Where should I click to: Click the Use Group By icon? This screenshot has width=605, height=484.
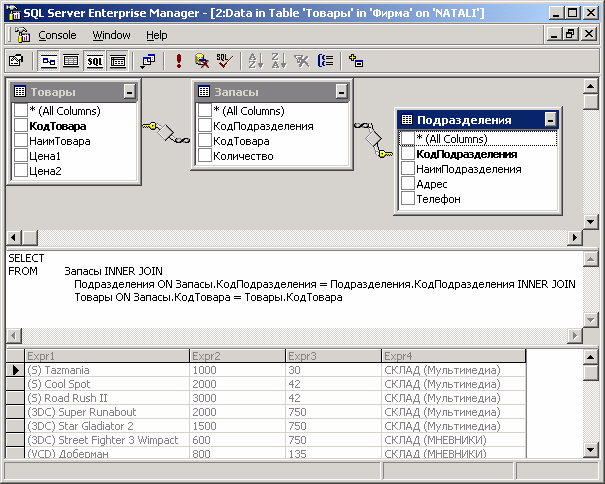(325, 61)
